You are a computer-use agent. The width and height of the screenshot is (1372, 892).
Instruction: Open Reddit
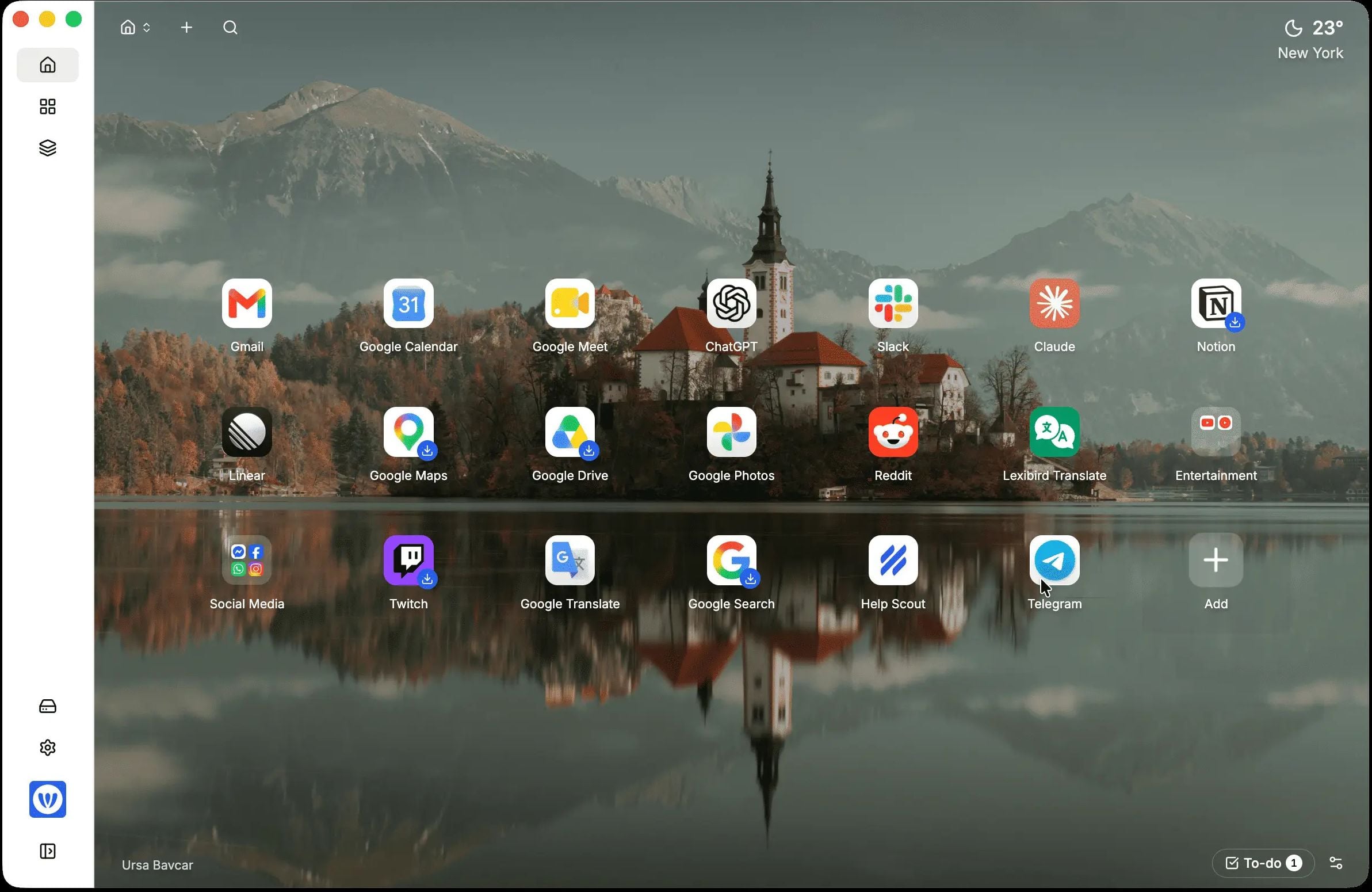pyautogui.click(x=893, y=432)
